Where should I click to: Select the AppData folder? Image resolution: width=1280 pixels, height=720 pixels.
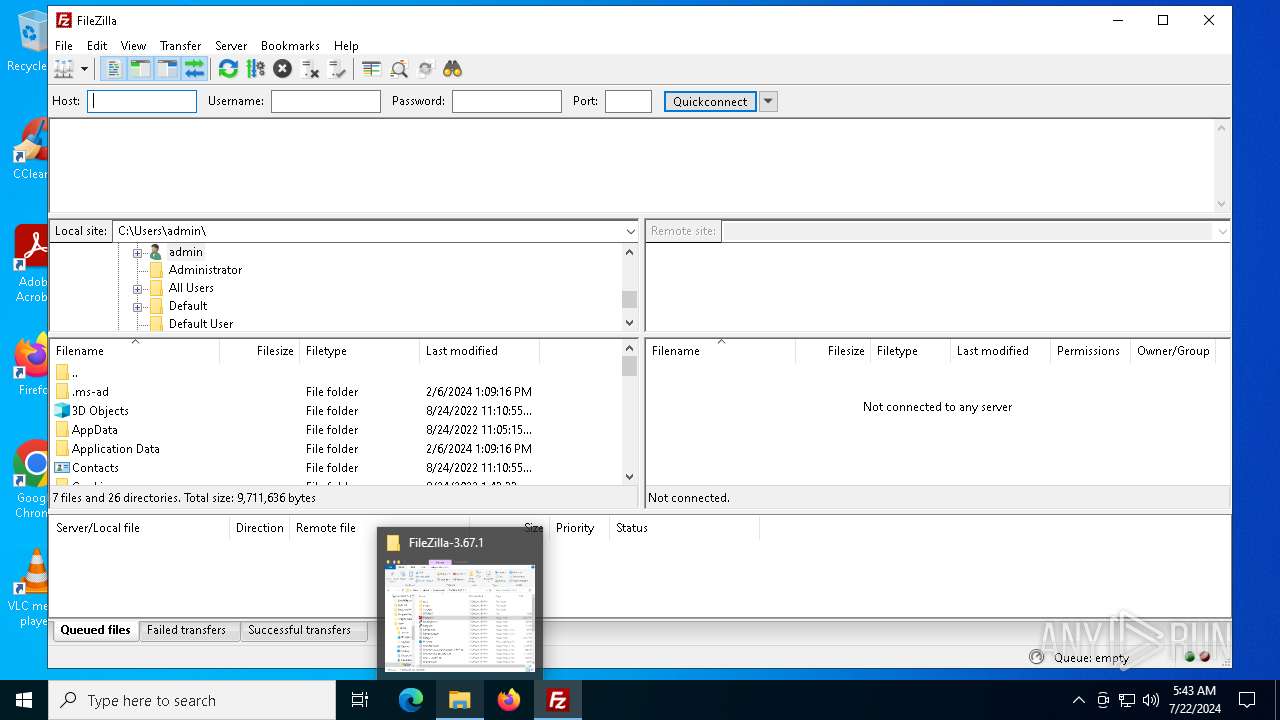pos(336,430)
